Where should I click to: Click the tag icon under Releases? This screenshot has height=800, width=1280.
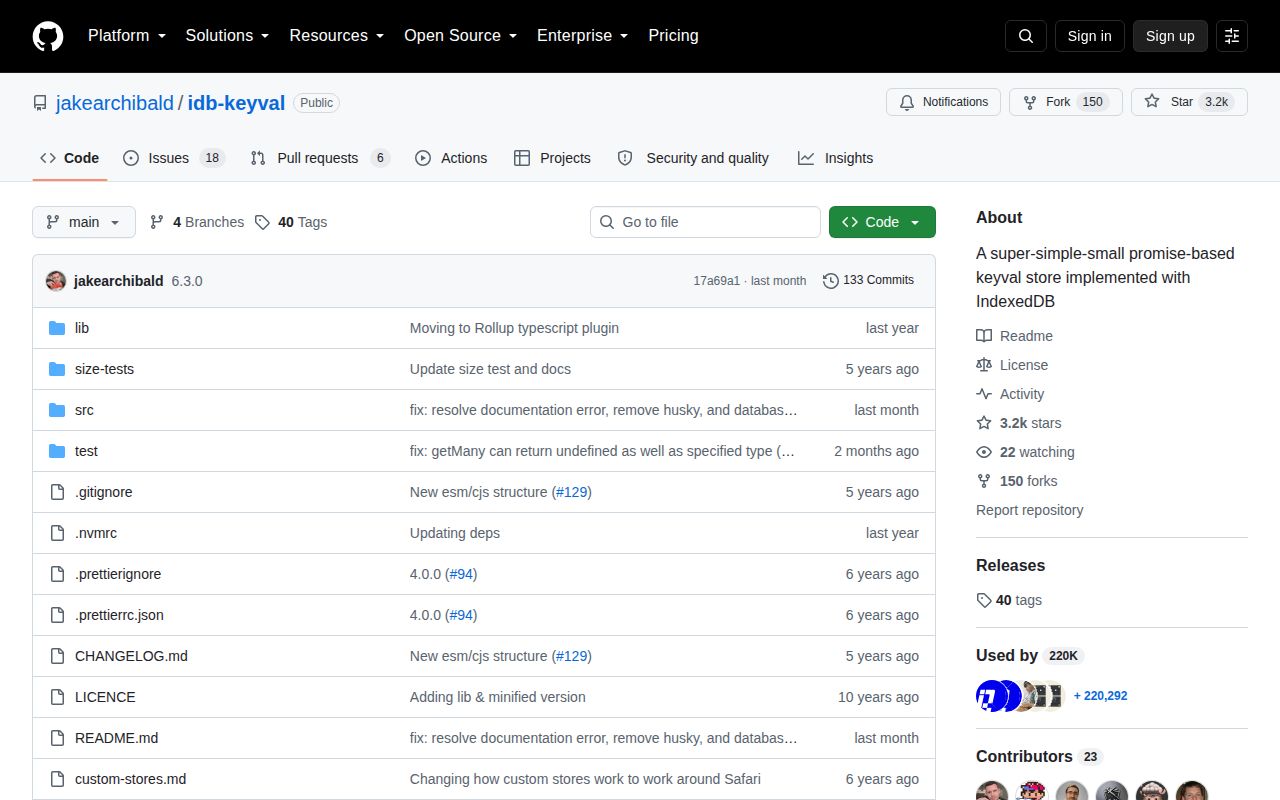coord(984,600)
